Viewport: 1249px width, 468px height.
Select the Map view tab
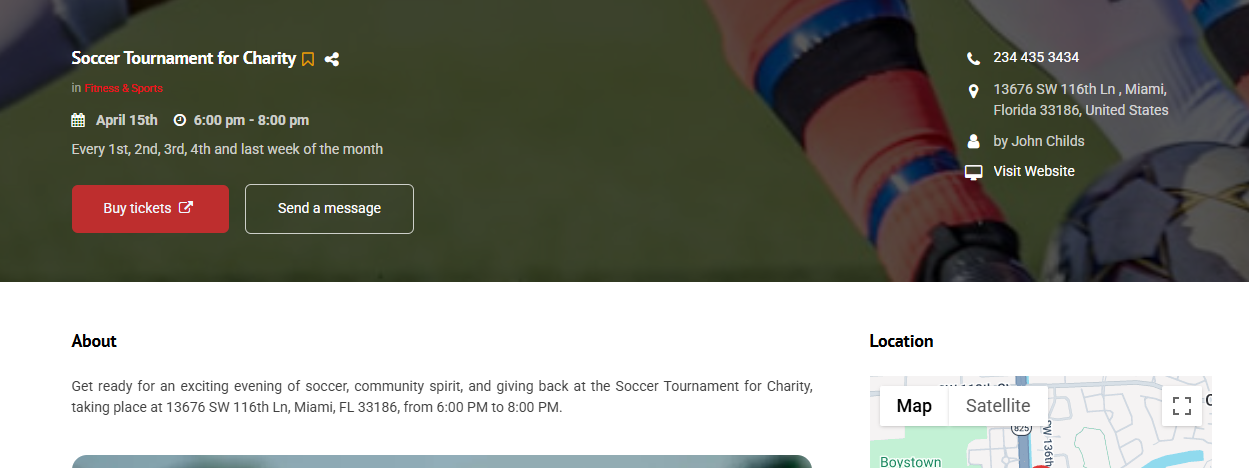(x=914, y=406)
